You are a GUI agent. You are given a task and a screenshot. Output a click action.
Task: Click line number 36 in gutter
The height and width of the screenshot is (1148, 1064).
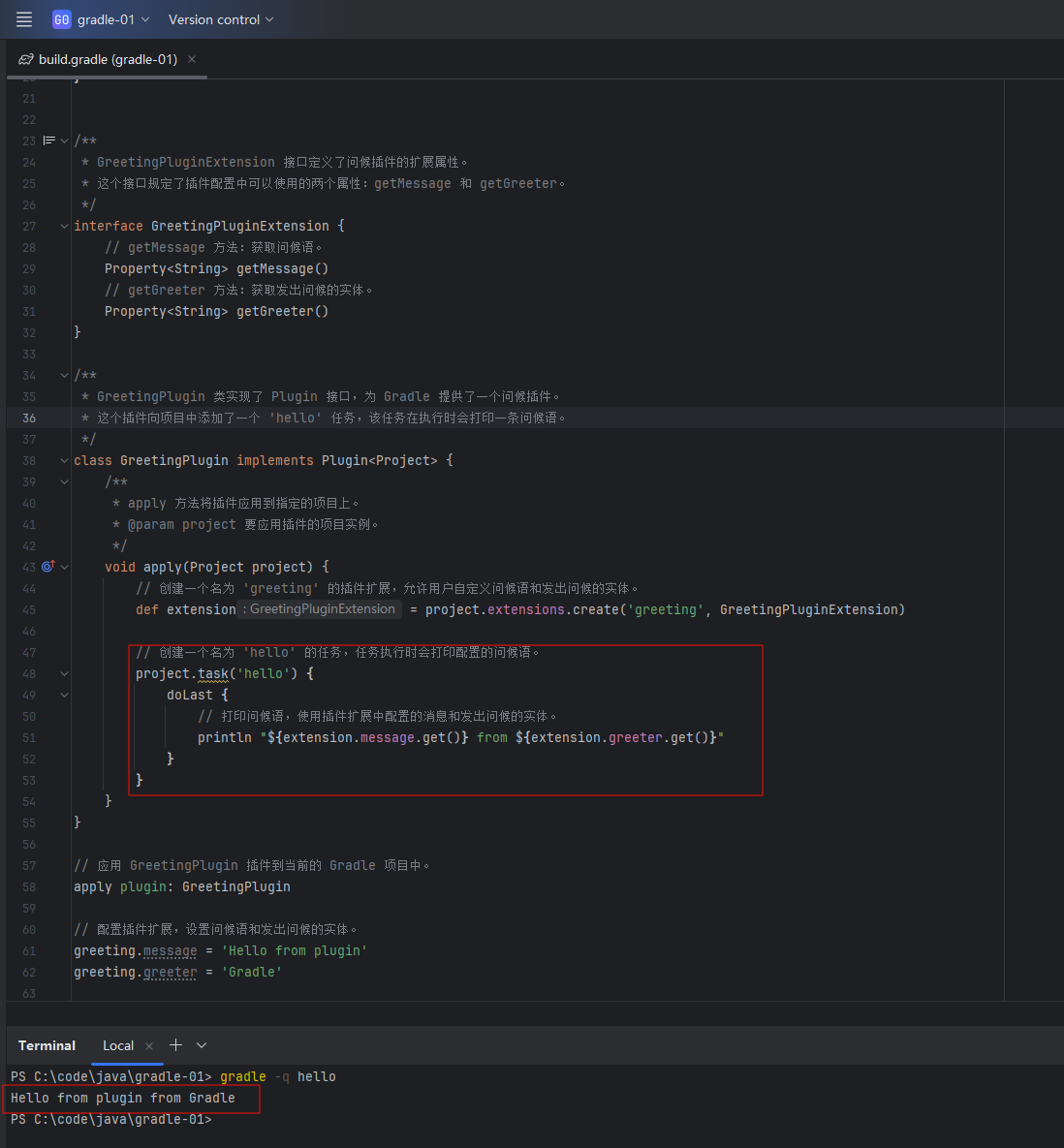(x=29, y=419)
